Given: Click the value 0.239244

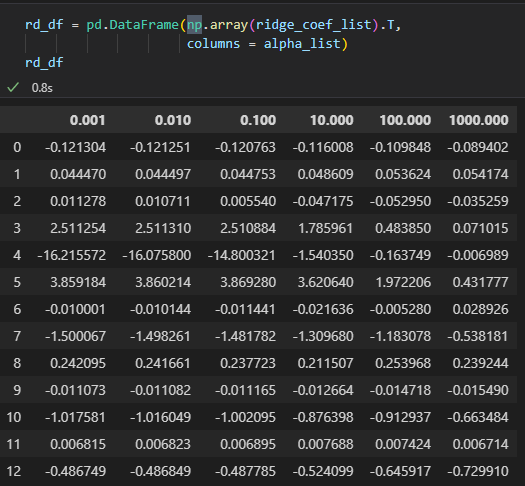Looking at the screenshot, I should point(480,363).
